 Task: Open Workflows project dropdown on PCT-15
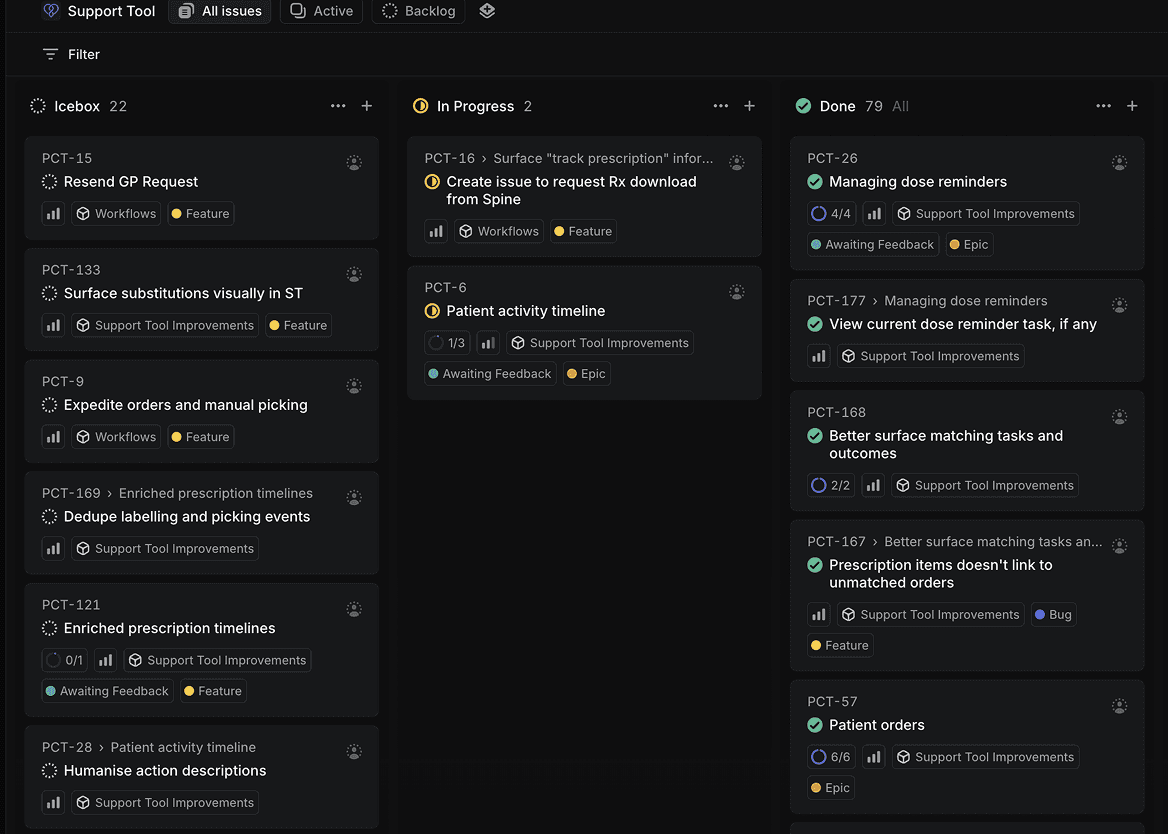pos(116,214)
